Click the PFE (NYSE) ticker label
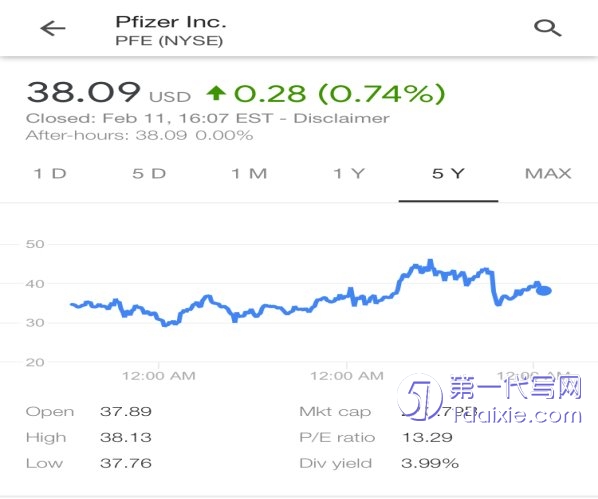Image resolution: width=598 pixels, height=499 pixels. coord(169,41)
